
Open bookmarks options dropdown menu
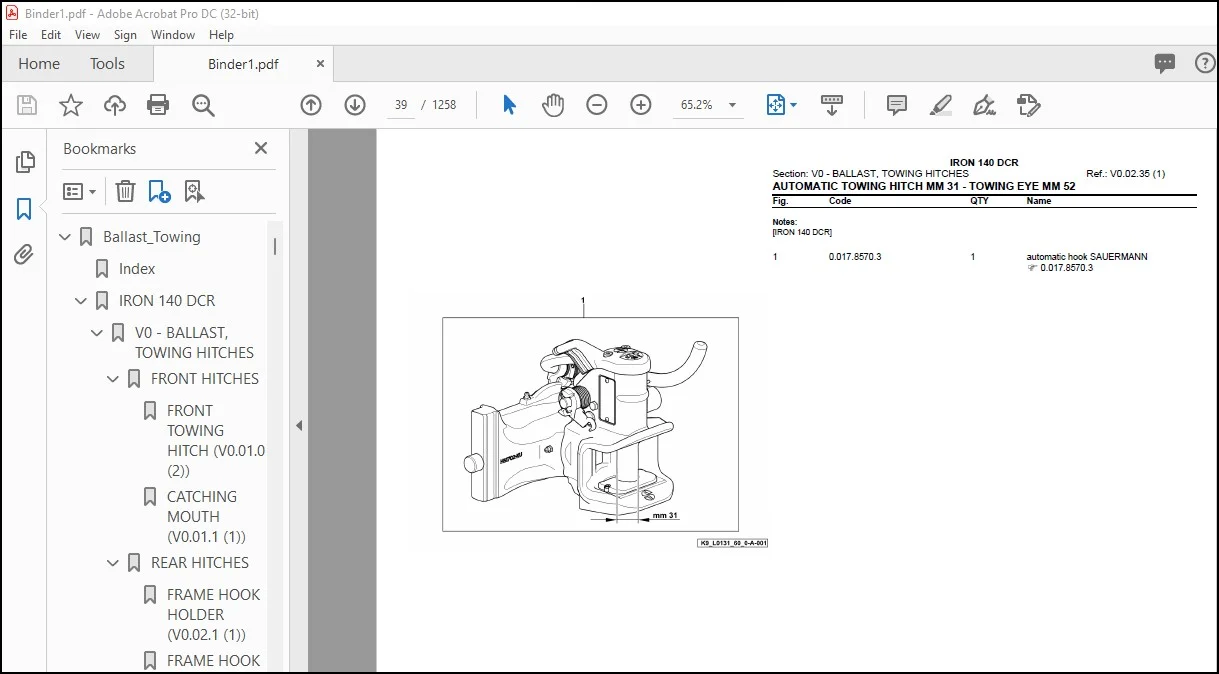click(80, 191)
